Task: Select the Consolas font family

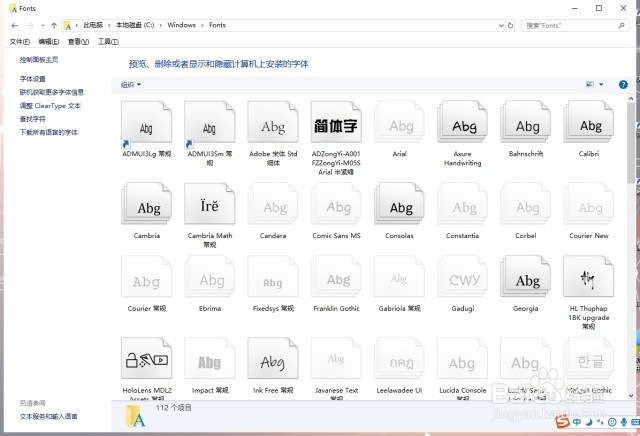Action: [399, 204]
